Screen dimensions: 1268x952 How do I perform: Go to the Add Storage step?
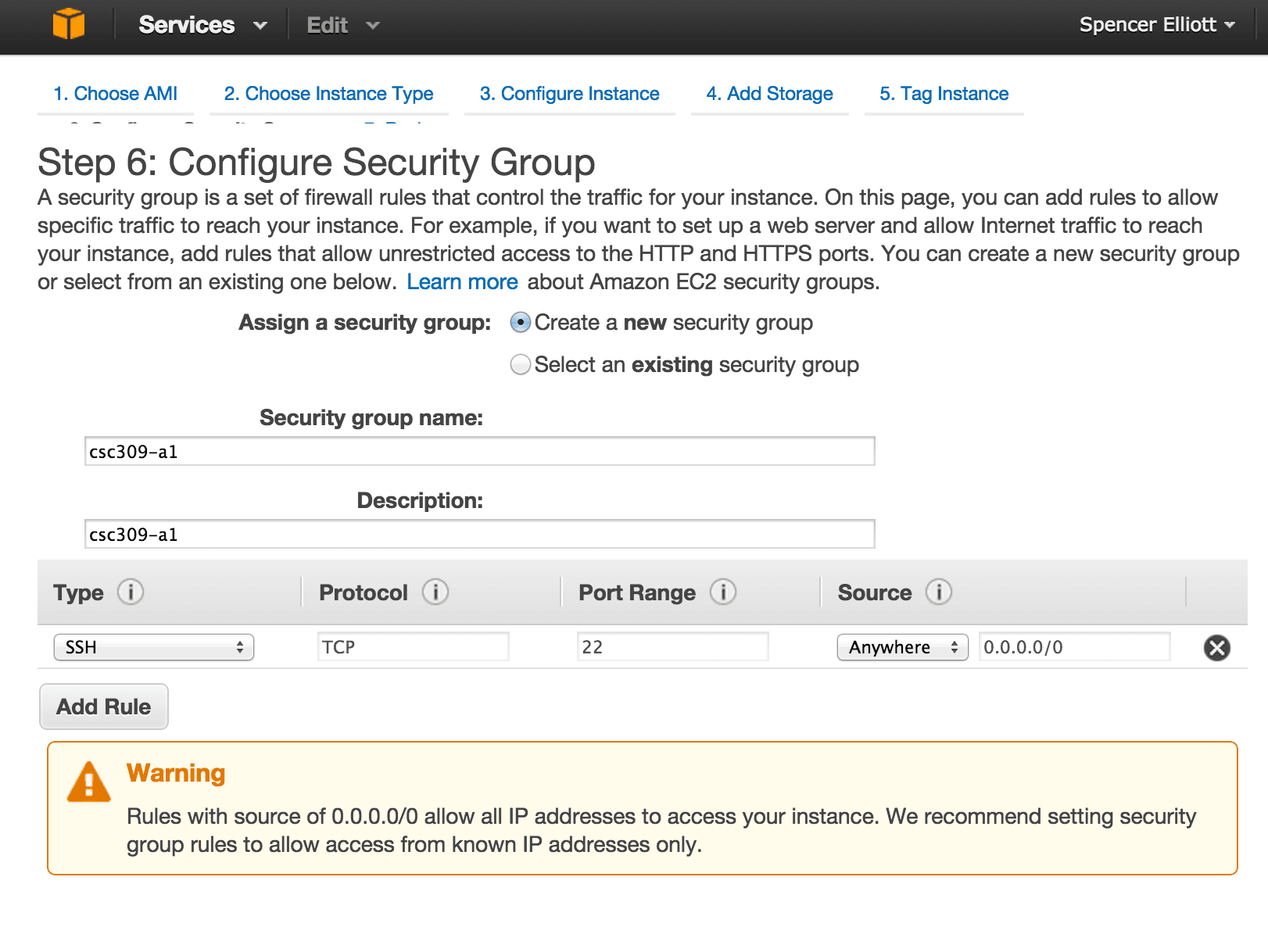769,94
